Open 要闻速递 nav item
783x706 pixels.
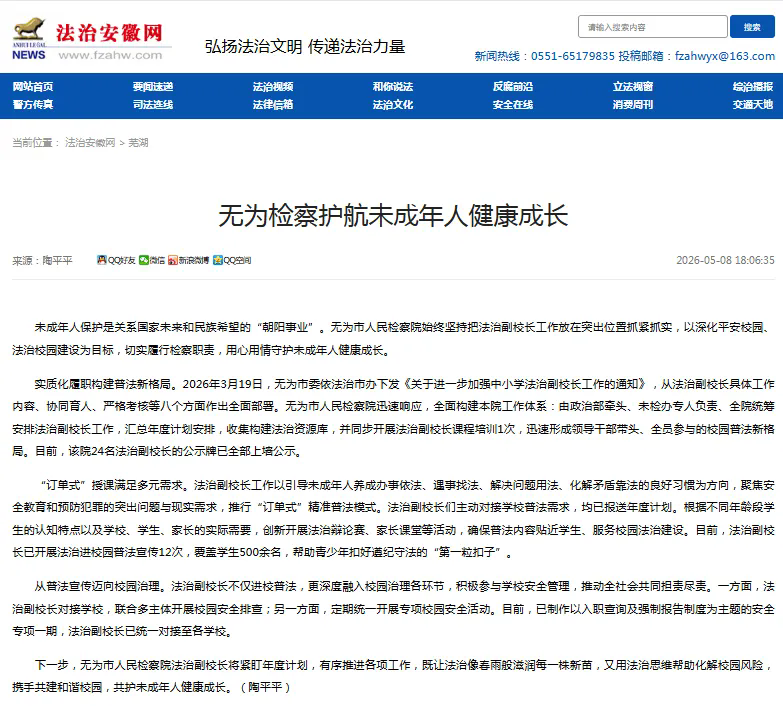[x=153, y=87]
